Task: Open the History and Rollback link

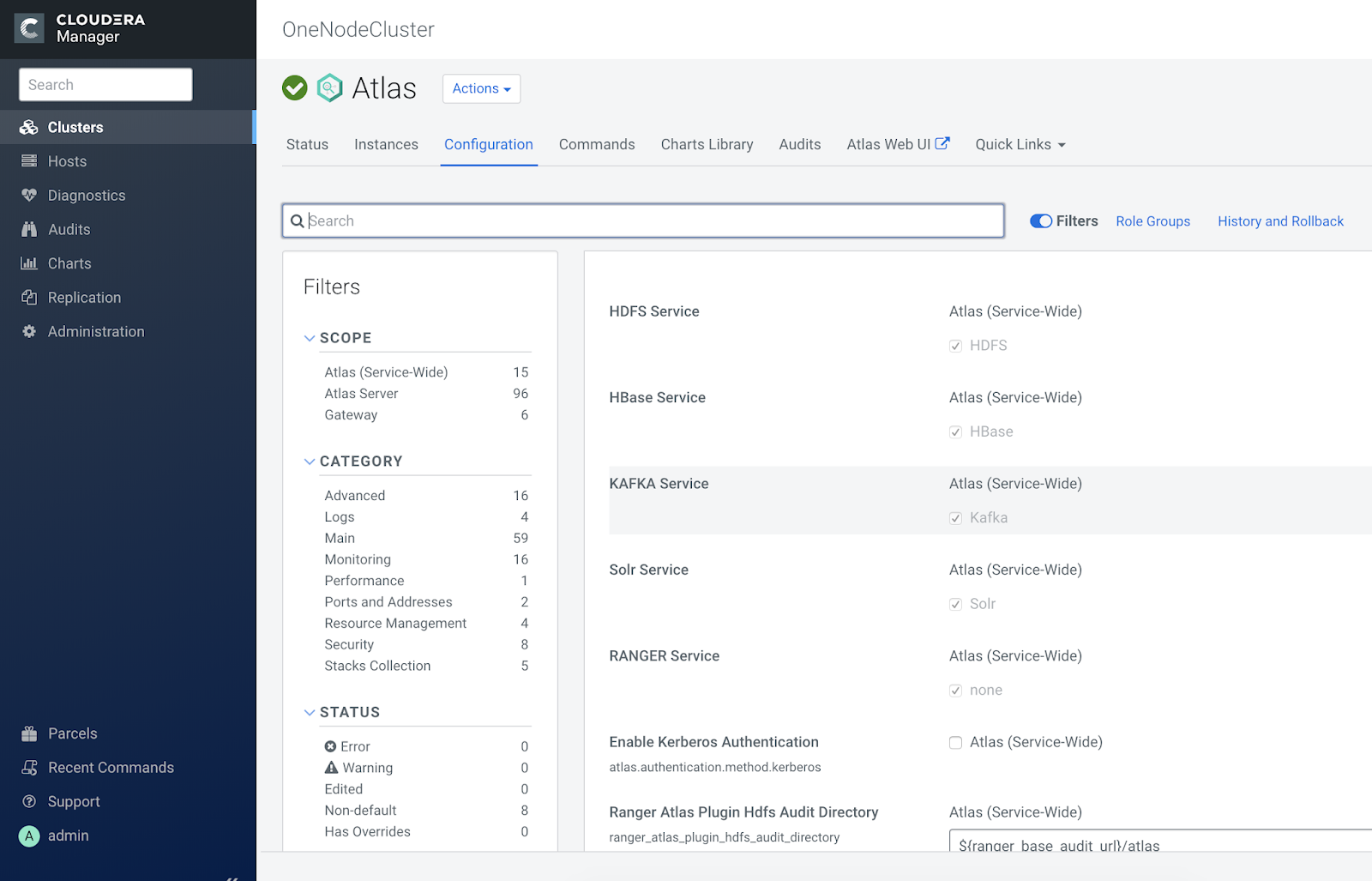Action: [x=1280, y=221]
